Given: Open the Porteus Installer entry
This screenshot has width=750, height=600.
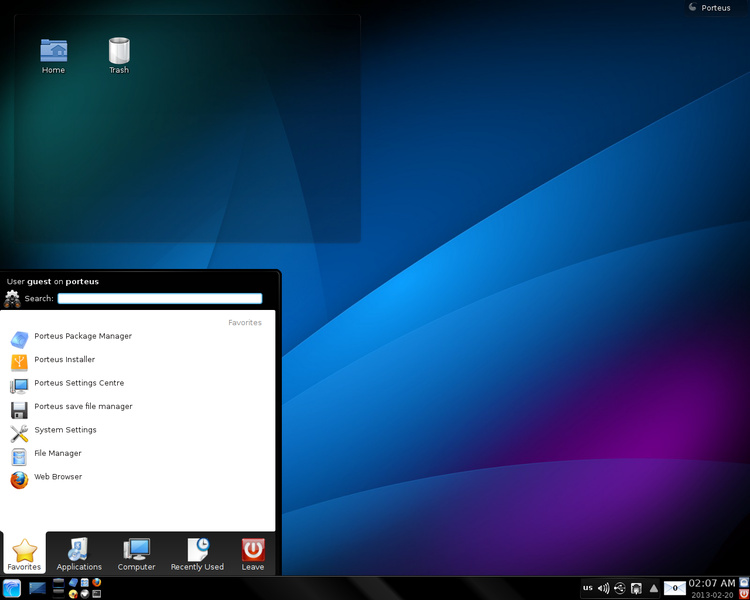Looking at the screenshot, I should click(x=137, y=362).
